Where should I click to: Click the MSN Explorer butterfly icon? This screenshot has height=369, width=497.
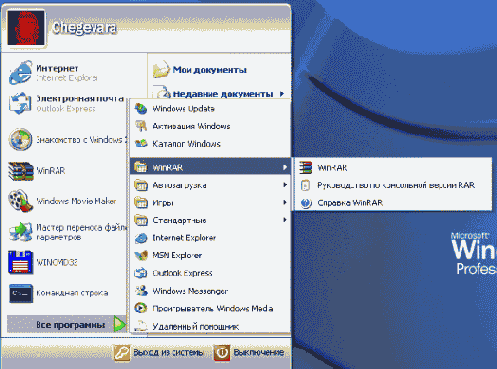(141, 255)
